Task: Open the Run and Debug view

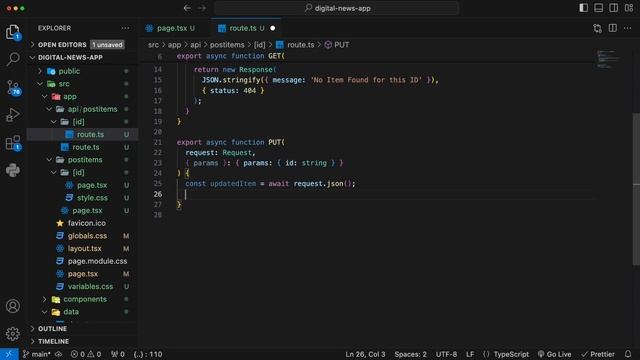Action: pyautogui.click(x=13, y=115)
